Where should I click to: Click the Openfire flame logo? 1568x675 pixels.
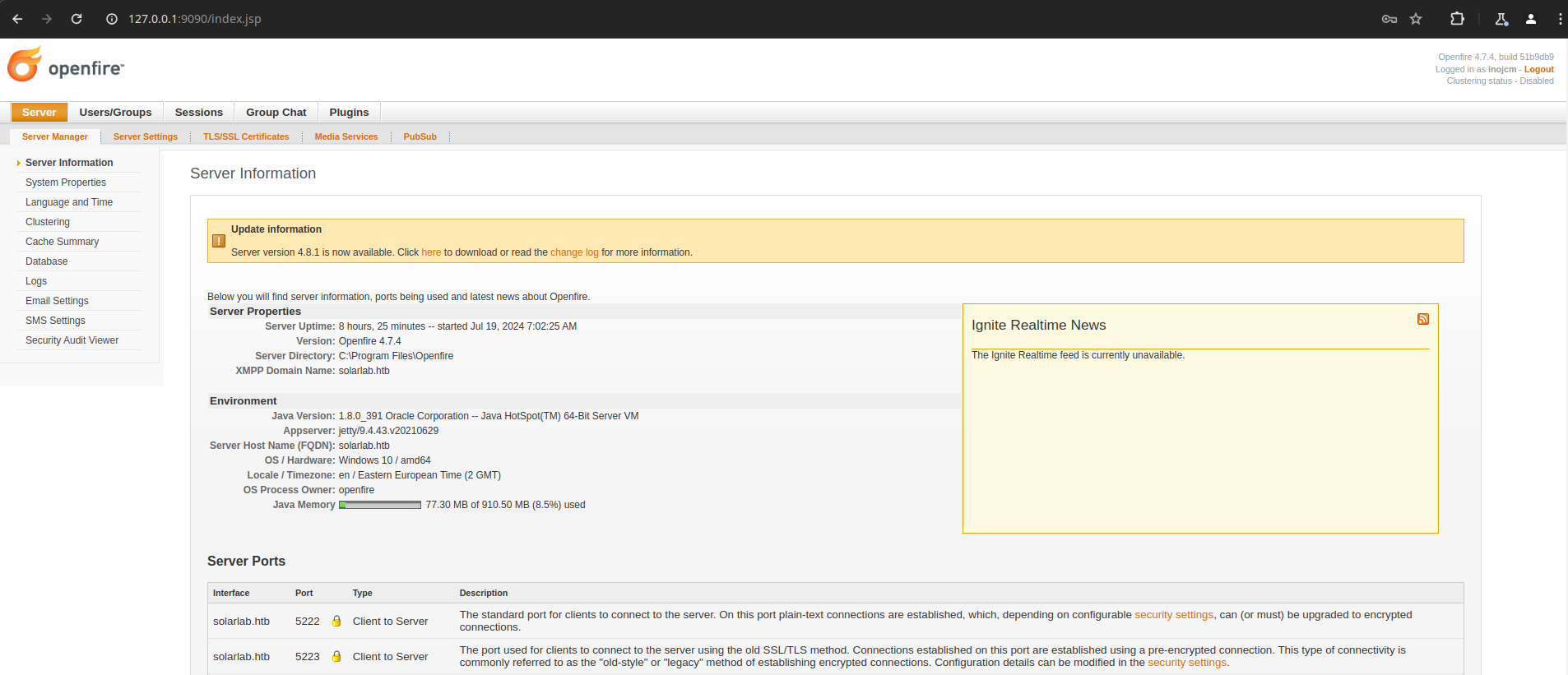point(25,65)
